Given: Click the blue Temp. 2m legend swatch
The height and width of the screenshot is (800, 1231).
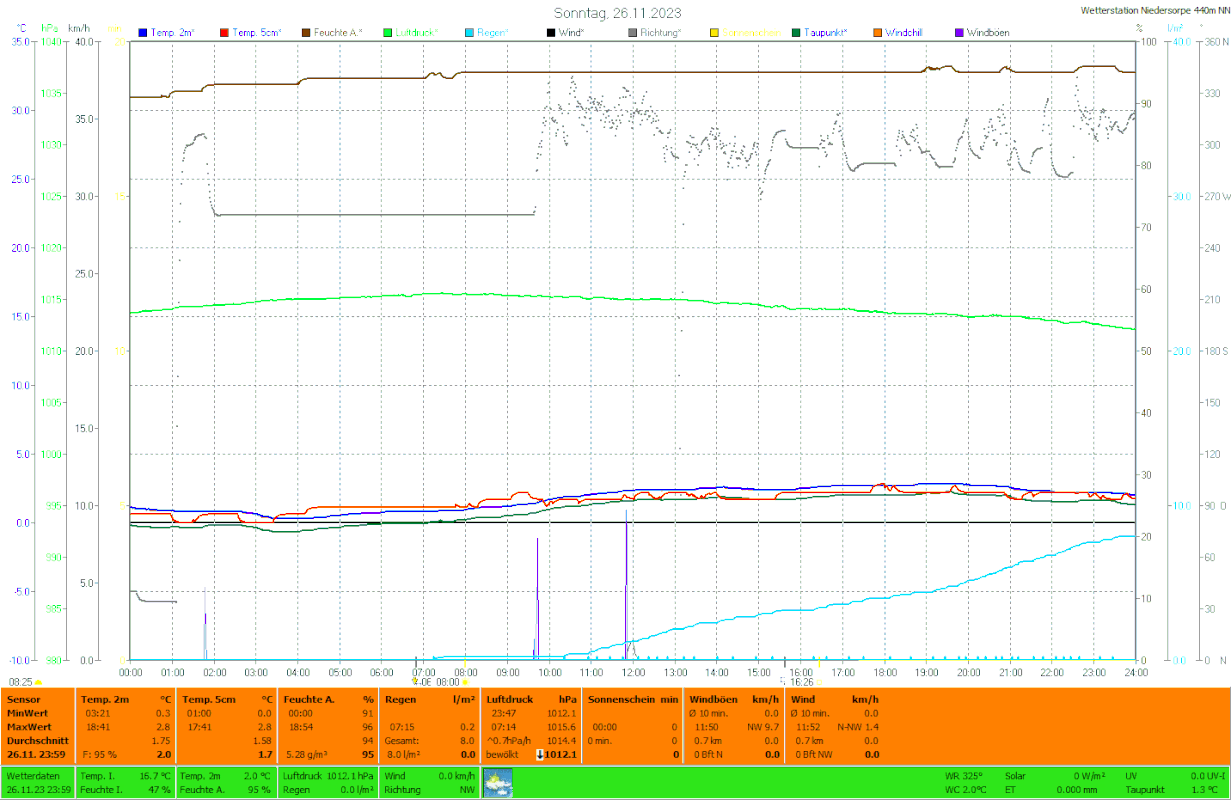Looking at the screenshot, I should pyautogui.click(x=143, y=33).
